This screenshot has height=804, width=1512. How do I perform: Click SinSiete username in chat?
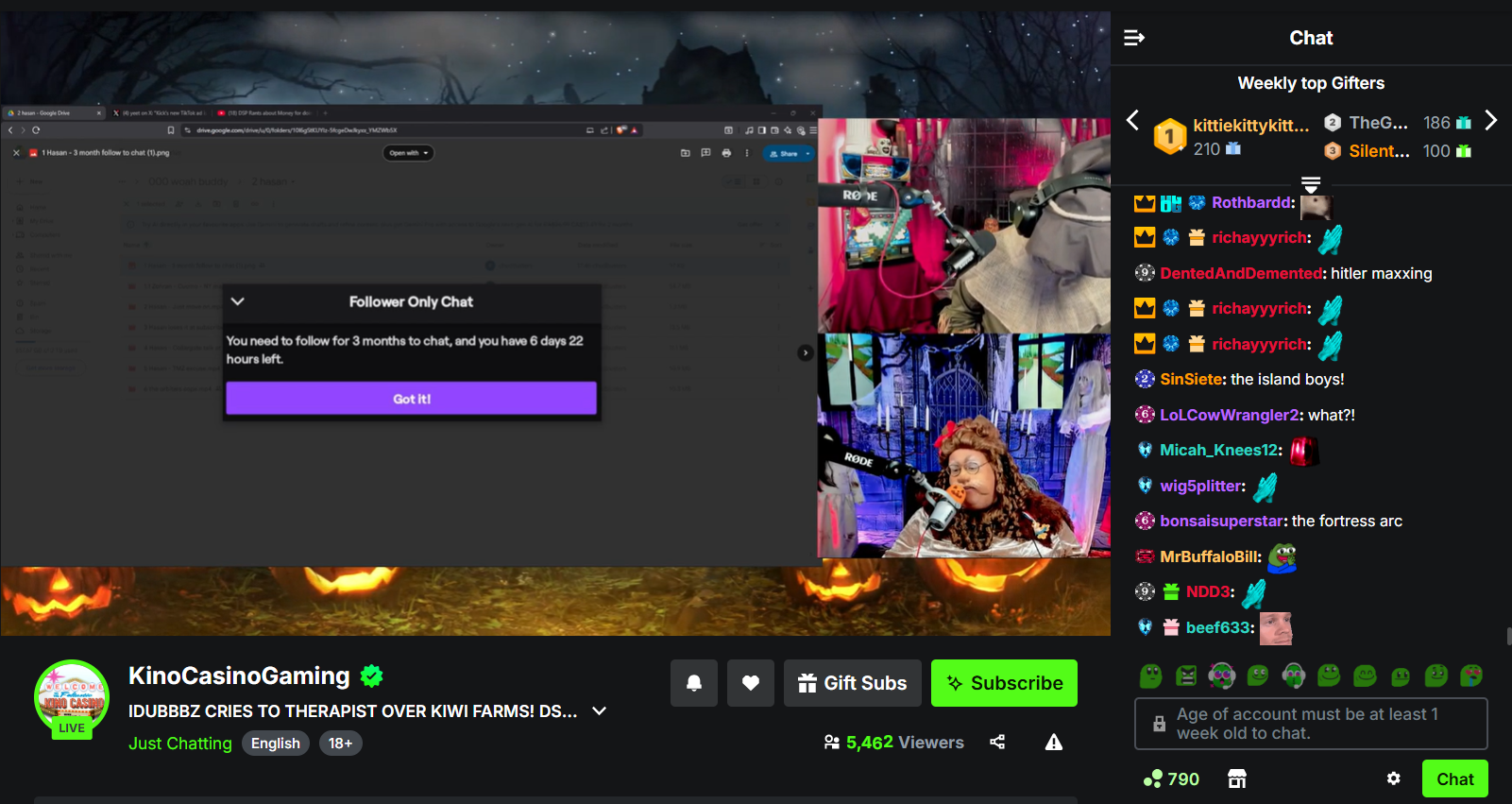coord(1191,379)
